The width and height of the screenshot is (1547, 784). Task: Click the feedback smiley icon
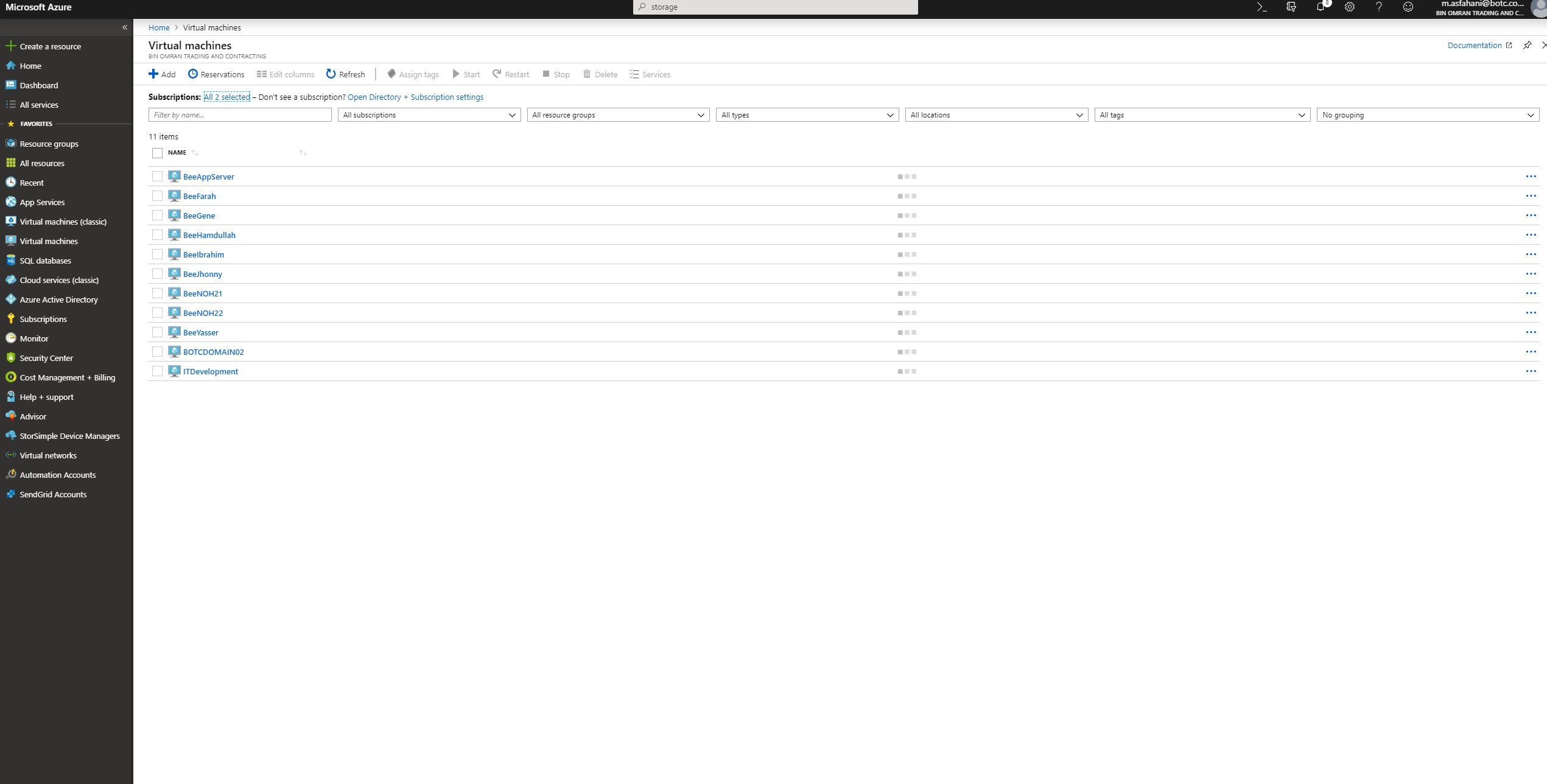click(1408, 7)
